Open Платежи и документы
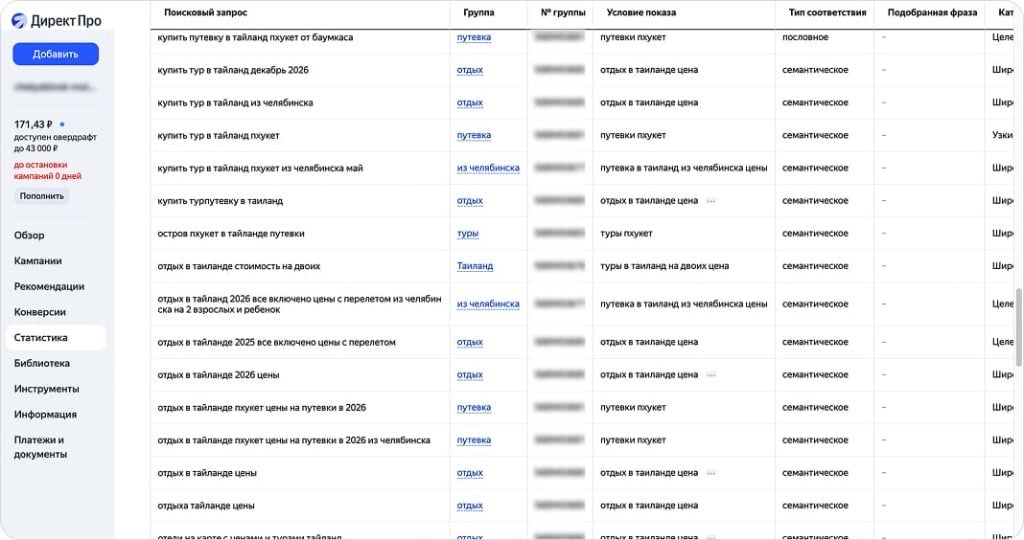Image resolution: width=1024 pixels, height=540 pixels. coord(40,447)
